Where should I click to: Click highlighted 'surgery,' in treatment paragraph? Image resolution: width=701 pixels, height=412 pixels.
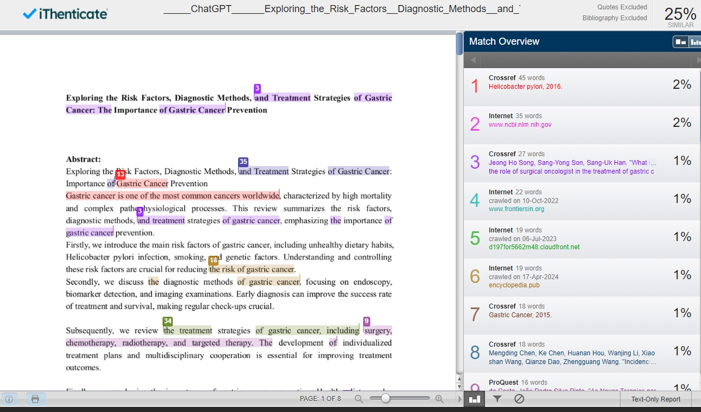click(378, 331)
